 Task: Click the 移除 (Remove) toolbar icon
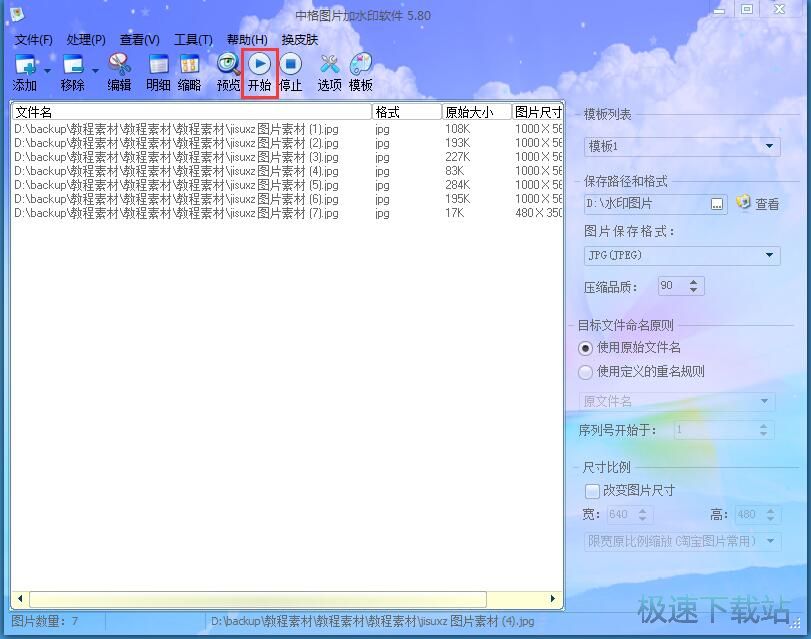pyautogui.click(x=72, y=66)
